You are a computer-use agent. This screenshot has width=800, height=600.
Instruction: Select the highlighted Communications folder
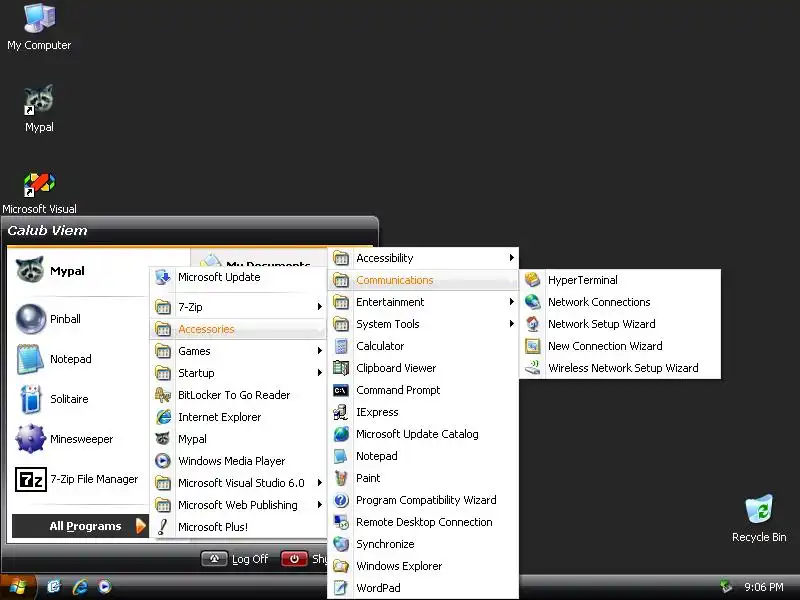tap(423, 280)
